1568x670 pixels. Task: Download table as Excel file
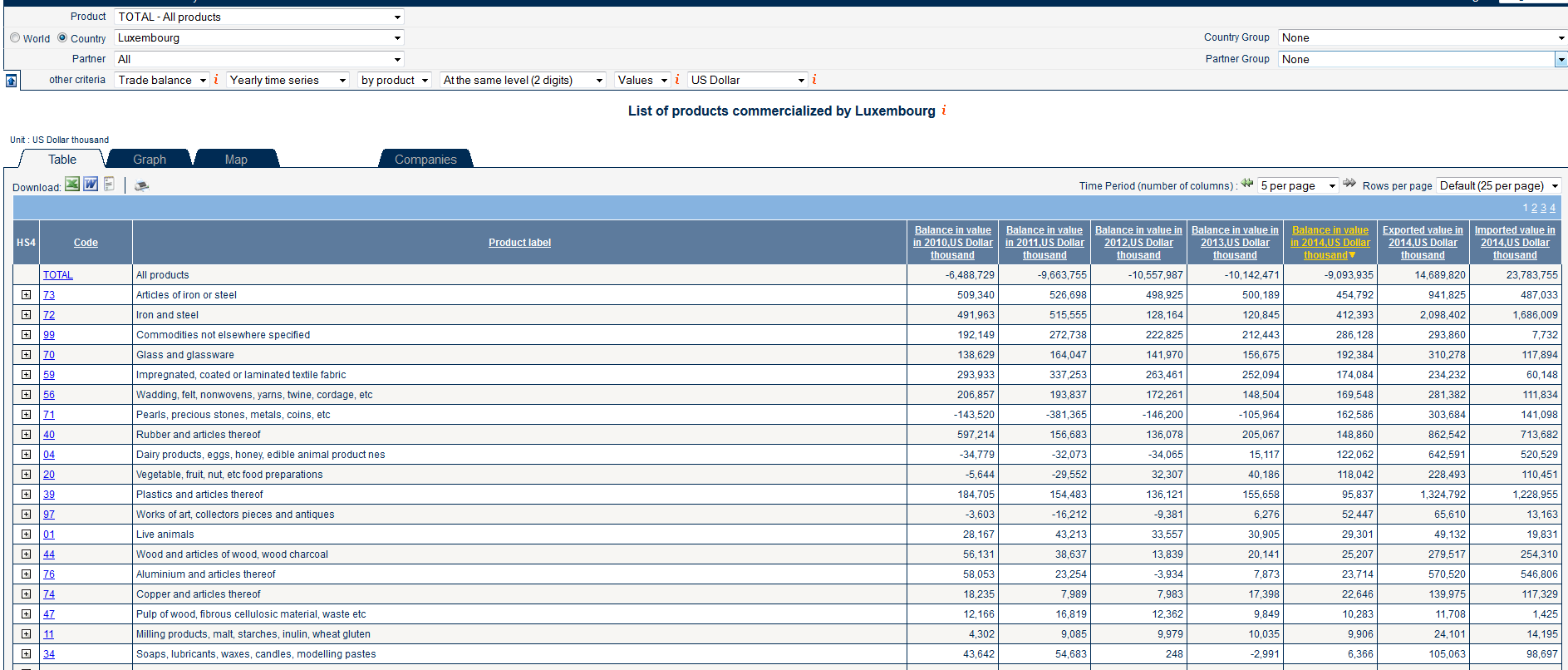pos(72,185)
